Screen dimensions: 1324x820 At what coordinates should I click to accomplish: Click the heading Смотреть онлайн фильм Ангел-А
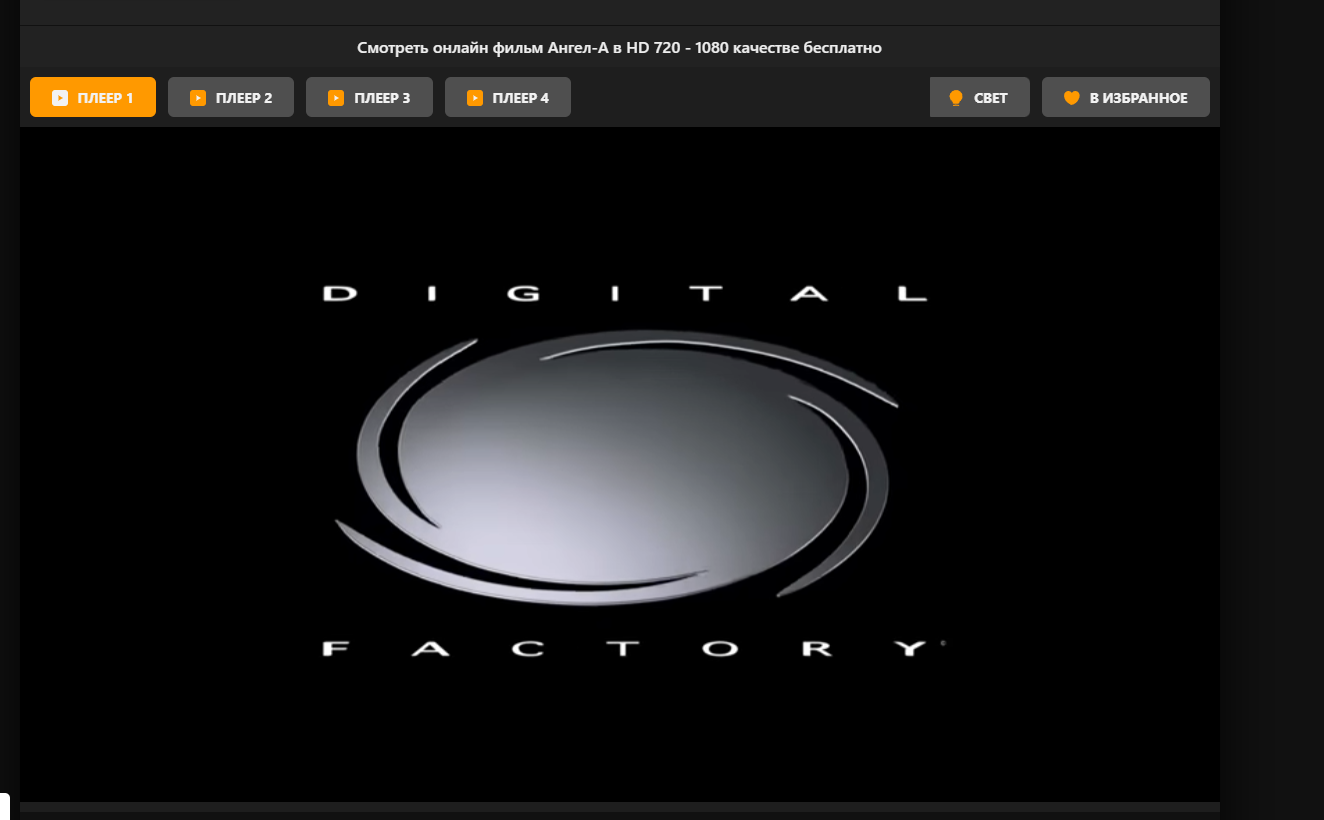coord(620,47)
